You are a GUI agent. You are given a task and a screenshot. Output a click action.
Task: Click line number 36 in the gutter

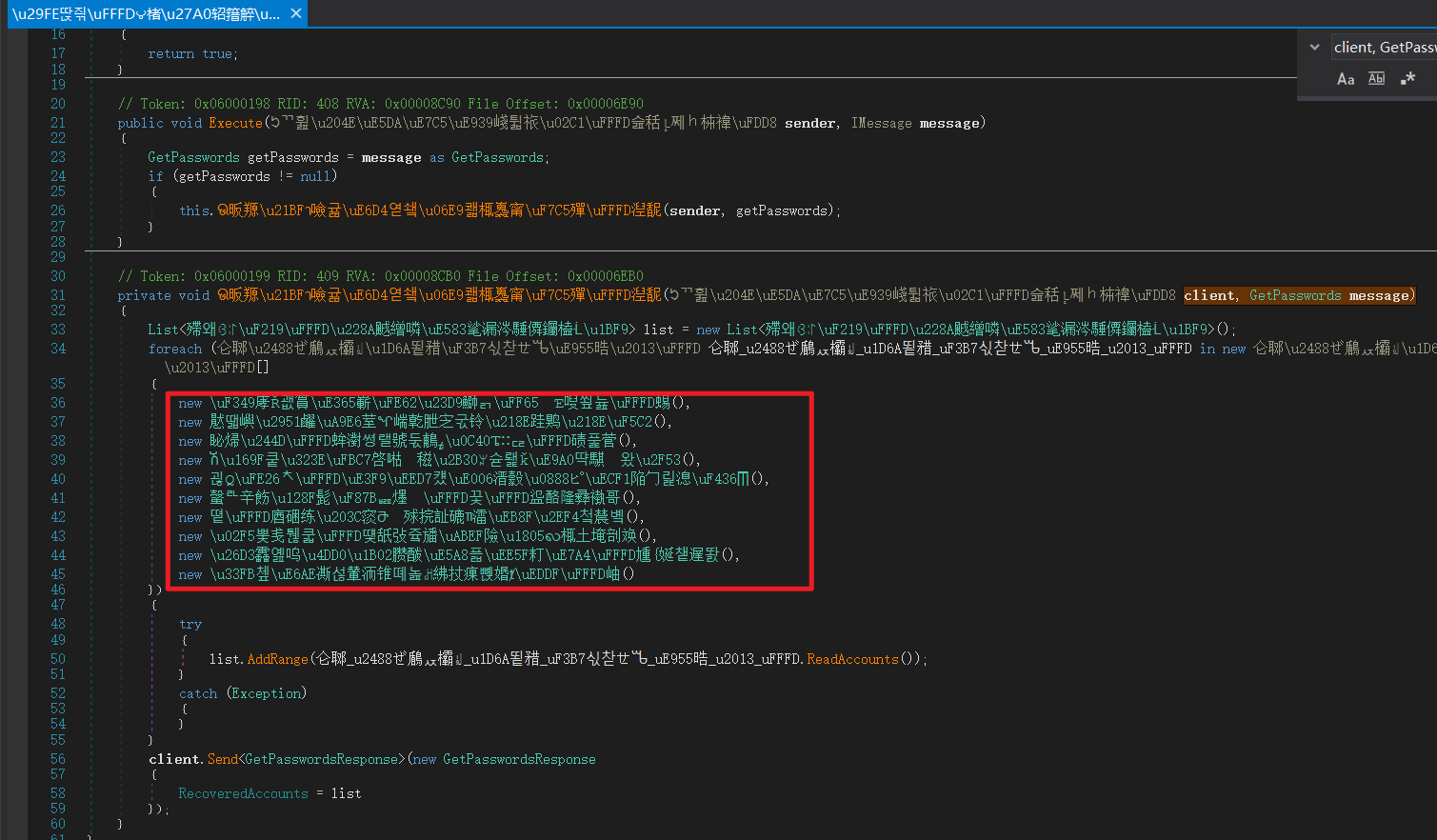click(x=58, y=403)
